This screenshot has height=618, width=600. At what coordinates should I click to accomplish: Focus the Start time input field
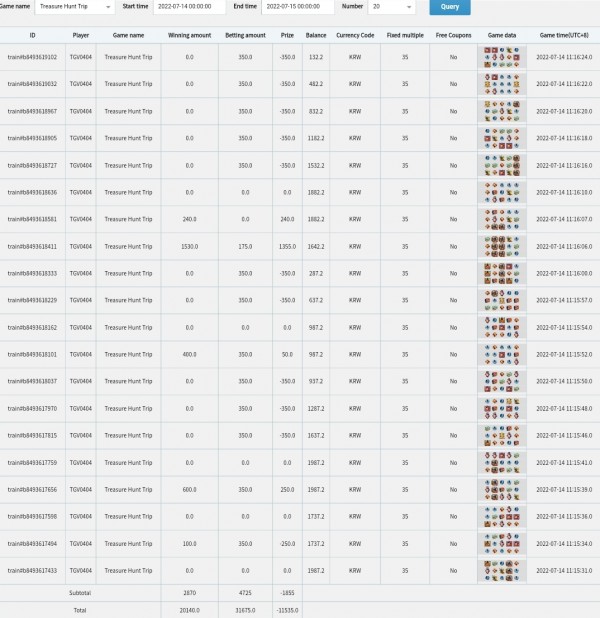coord(190,7)
